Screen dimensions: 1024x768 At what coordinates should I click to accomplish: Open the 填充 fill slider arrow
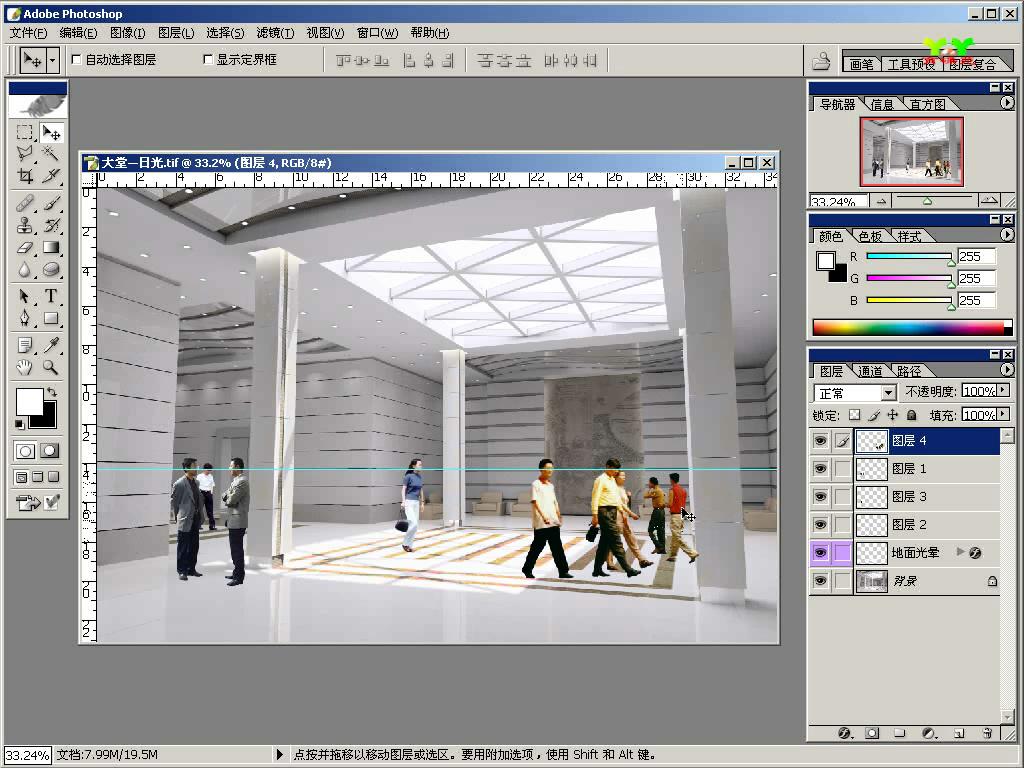click(1003, 414)
